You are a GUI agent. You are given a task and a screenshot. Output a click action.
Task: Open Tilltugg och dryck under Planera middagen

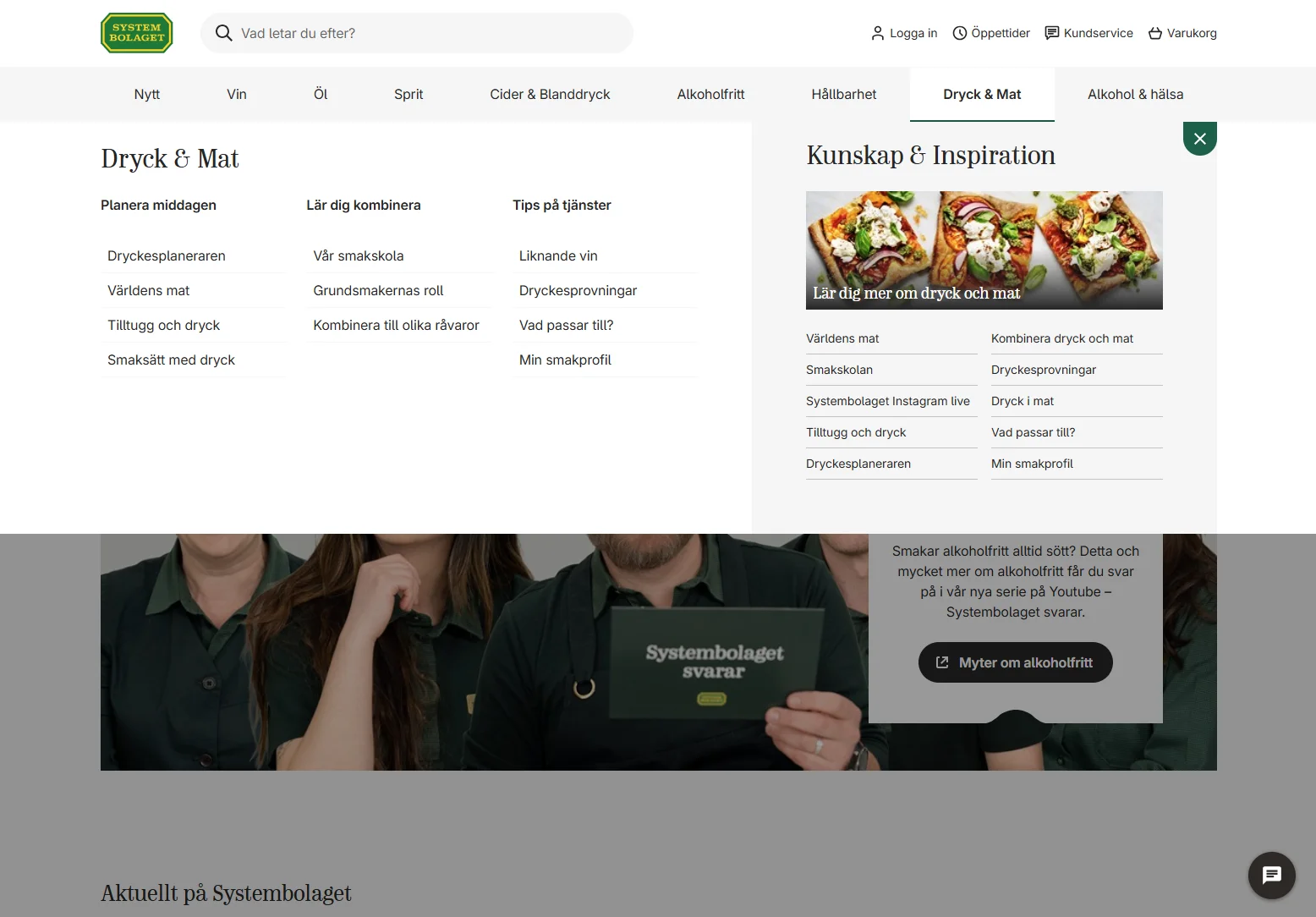(193, 325)
